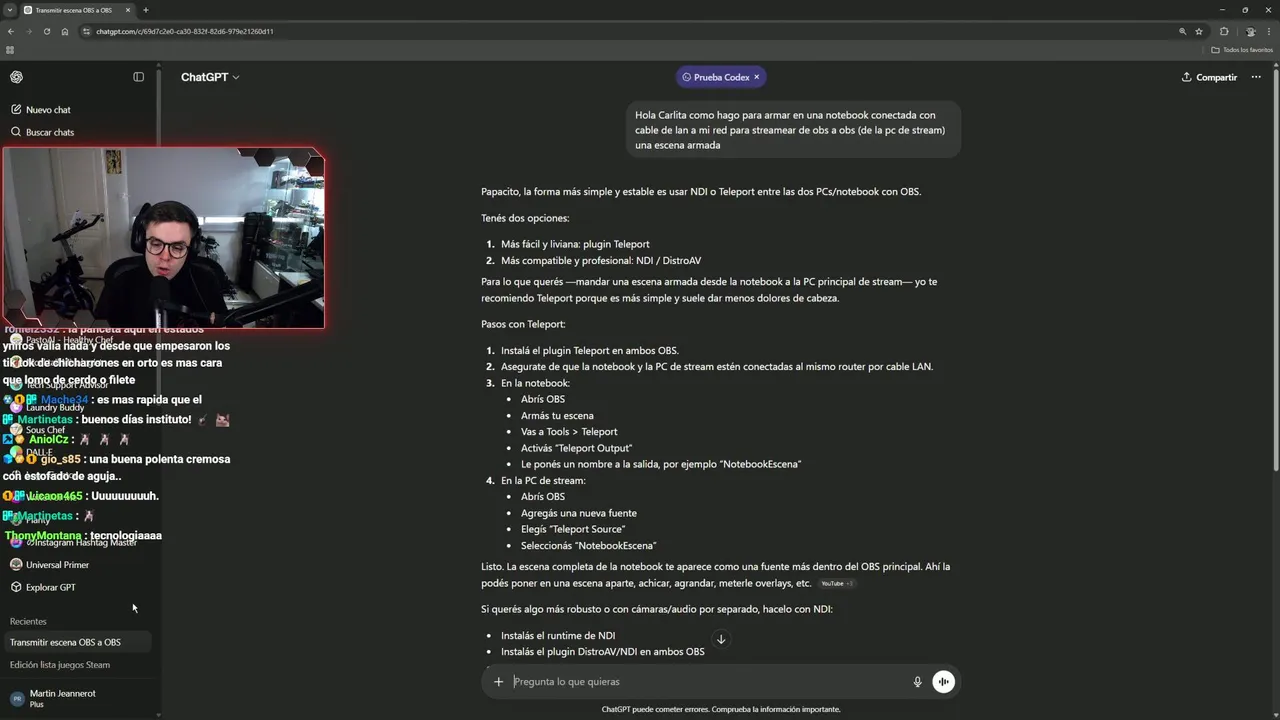Click the Recientes section heading
This screenshot has width=1280, height=720.
coord(28,621)
